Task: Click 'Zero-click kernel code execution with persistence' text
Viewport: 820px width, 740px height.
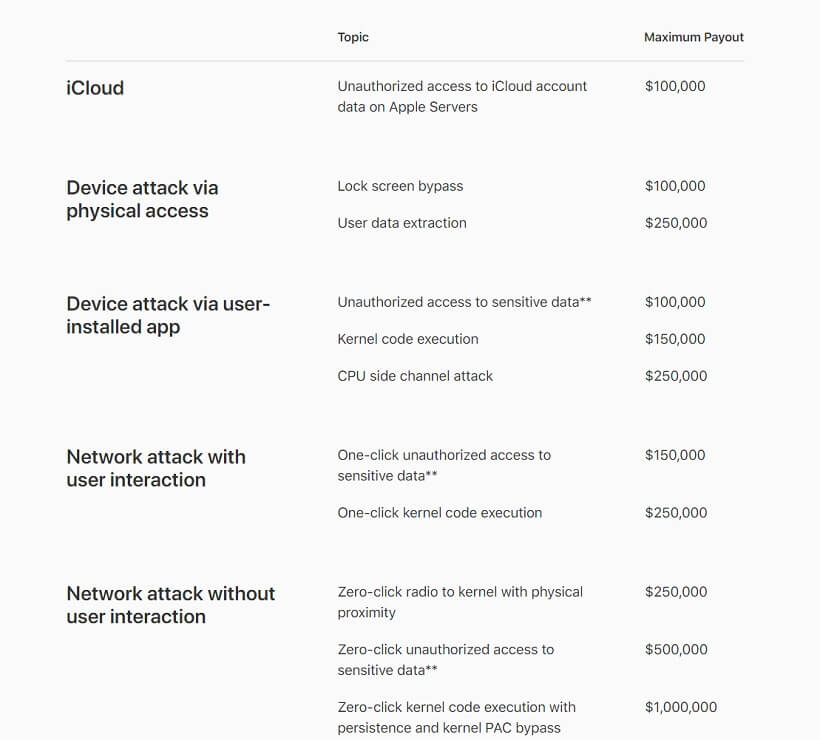Action: (x=456, y=717)
